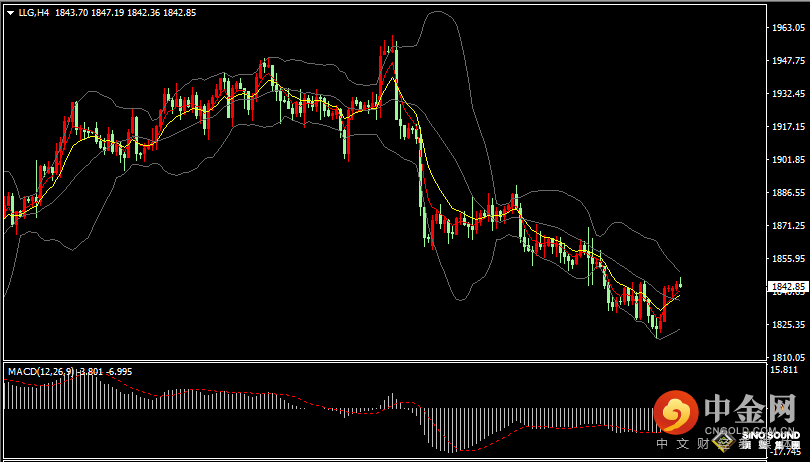The image size is (810, 462).
Task: Click the dropdown triangle beside LLG,H4
Action: (x=9, y=12)
